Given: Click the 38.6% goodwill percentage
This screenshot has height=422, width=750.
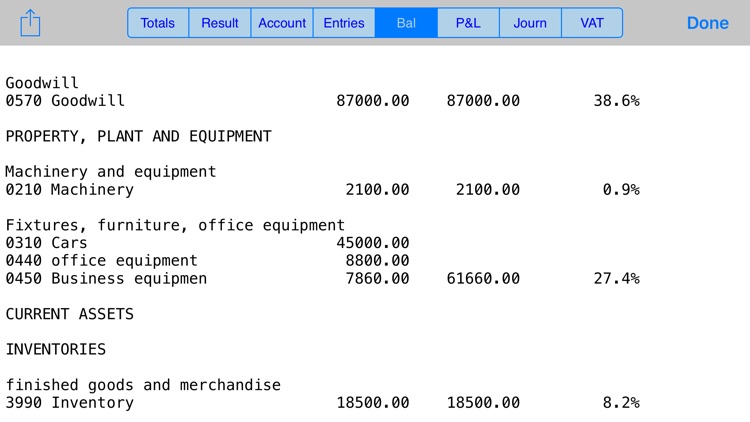Looking at the screenshot, I should point(617,101).
